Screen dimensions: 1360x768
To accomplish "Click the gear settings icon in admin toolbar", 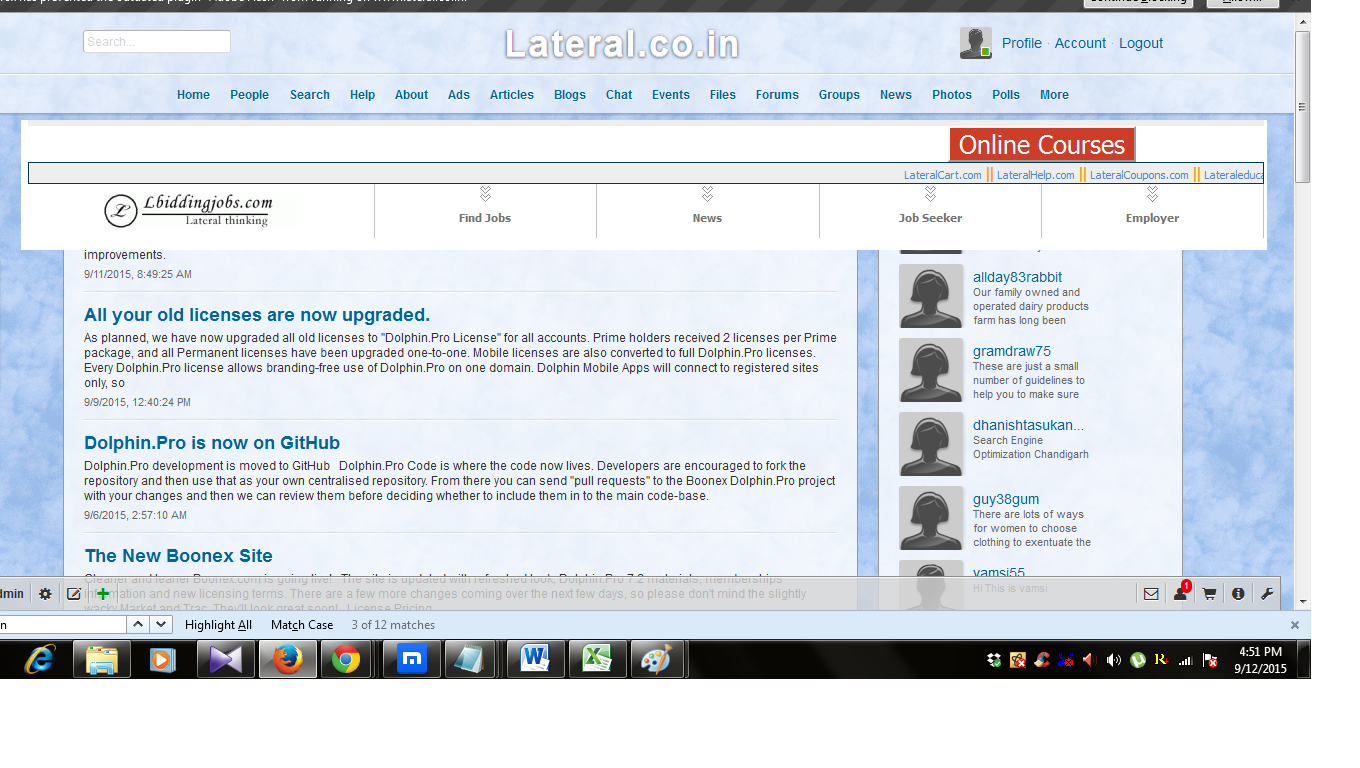I will click(x=45, y=594).
